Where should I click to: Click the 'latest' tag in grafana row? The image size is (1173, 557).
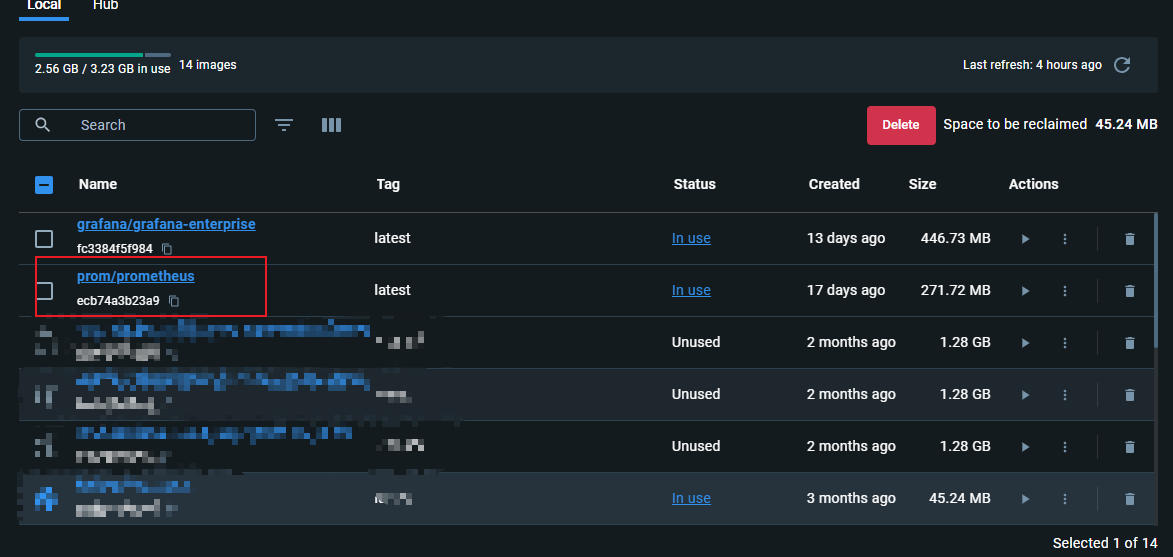(x=393, y=239)
